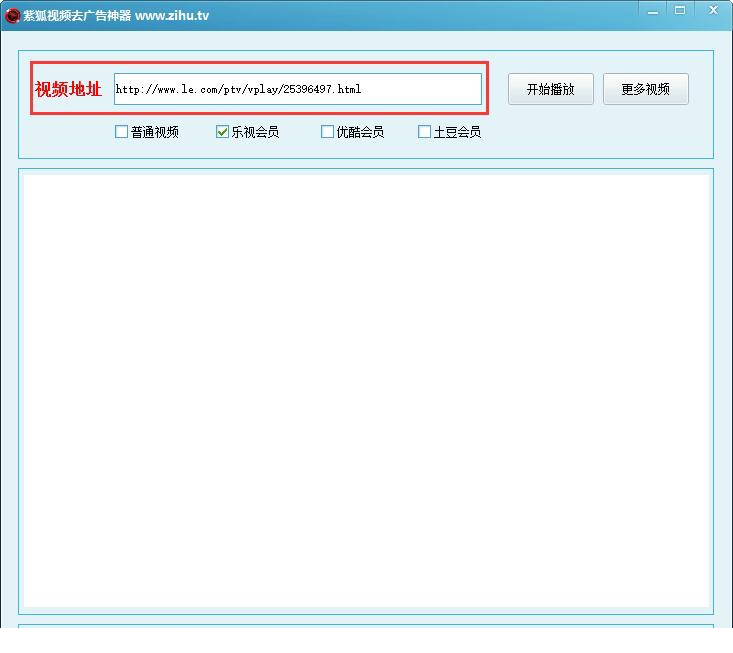Screen dimensions: 733x653
Task: Click the white video playback area
Action: coord(366,391)
